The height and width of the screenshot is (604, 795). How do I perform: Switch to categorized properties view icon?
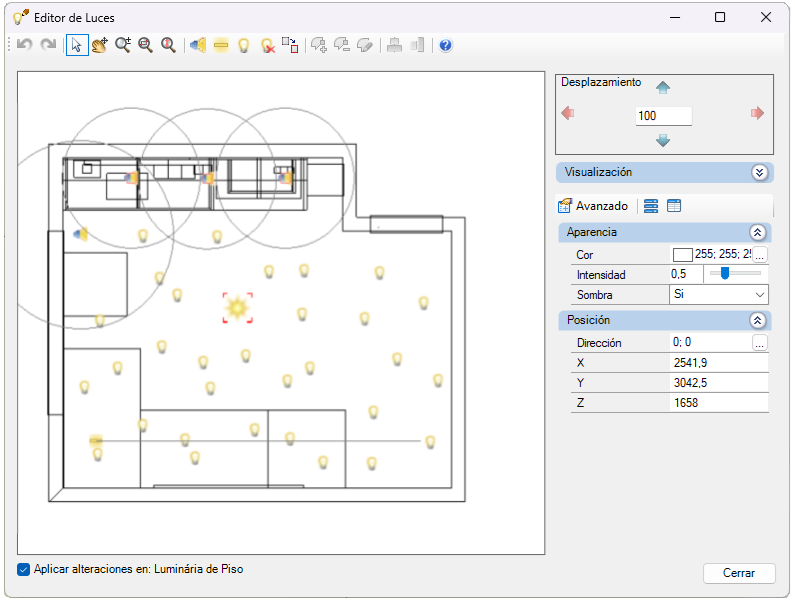point(651,206)
